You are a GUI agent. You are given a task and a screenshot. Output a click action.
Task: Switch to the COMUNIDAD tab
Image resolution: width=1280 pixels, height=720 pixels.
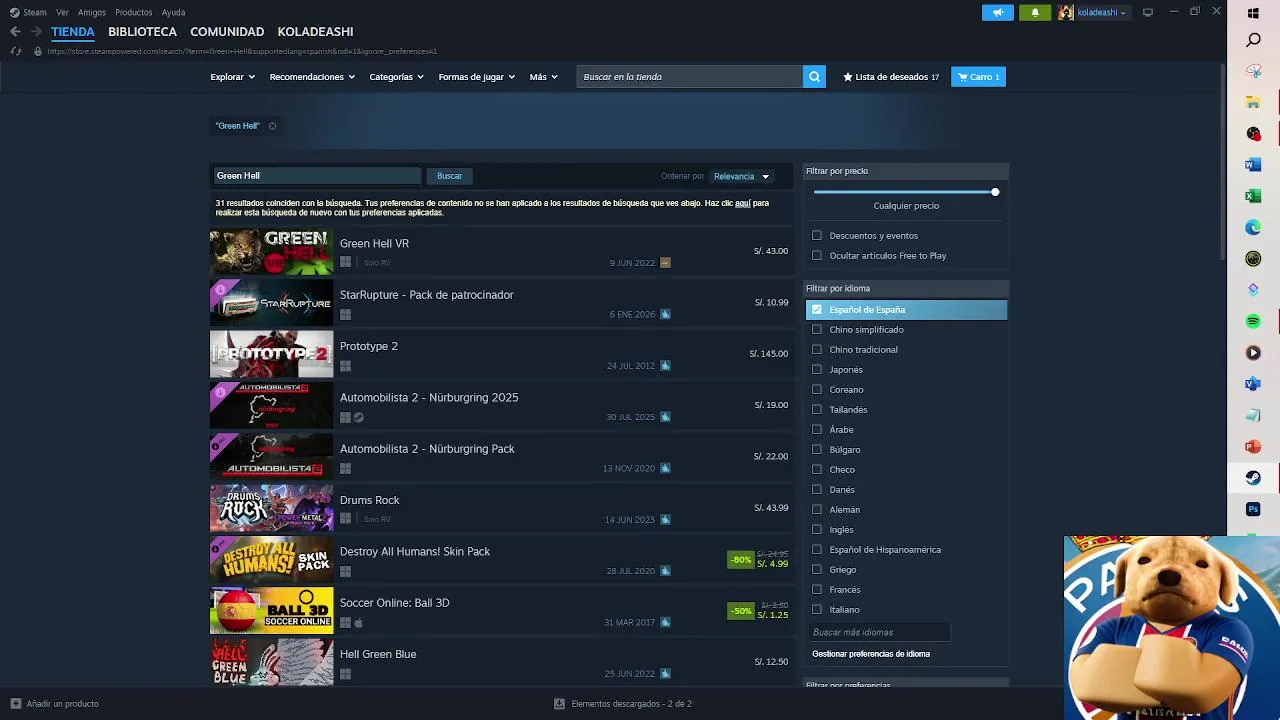click(227, 32)
